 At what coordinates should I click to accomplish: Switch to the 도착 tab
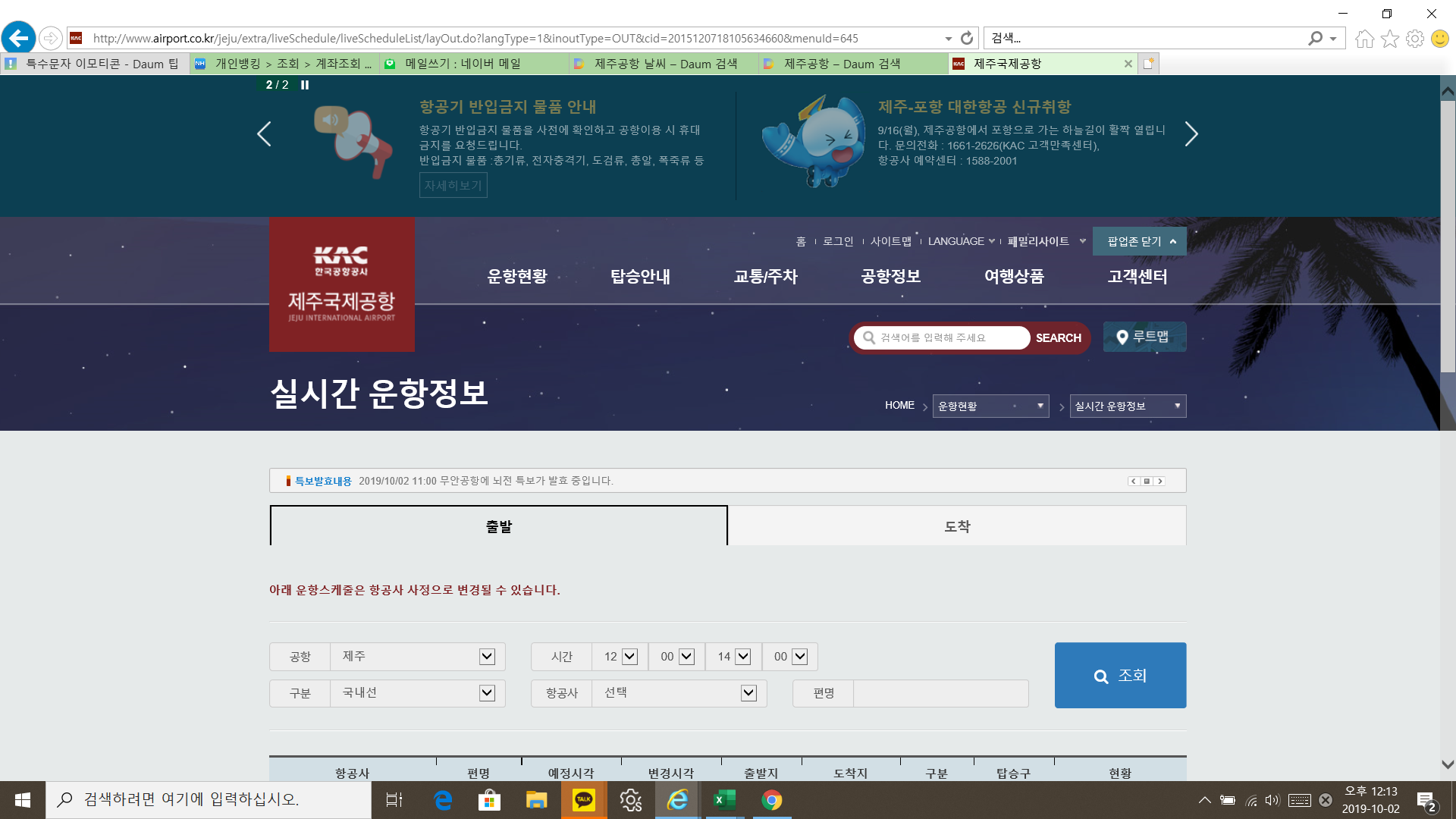[957, 526]
